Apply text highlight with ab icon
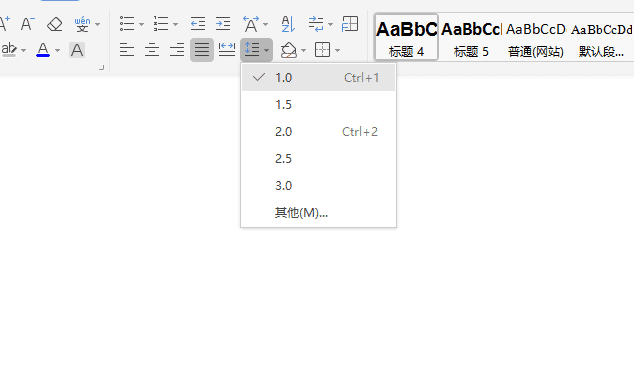 [9, 50]
